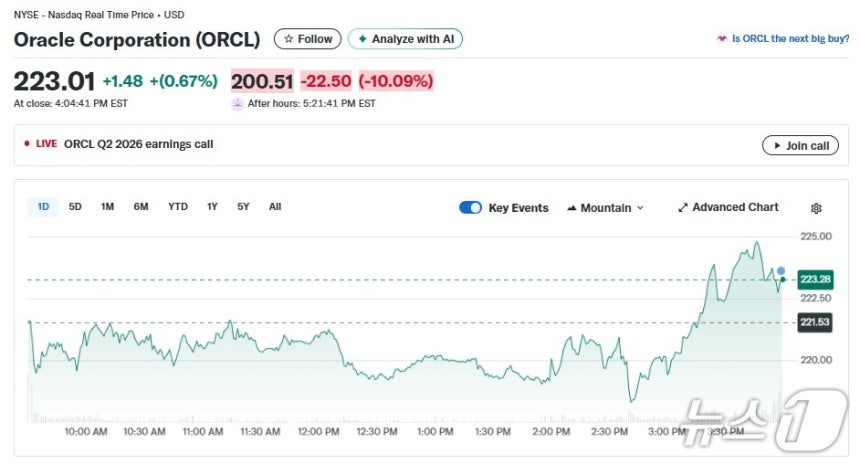Select the 1D time range tab

[x=43, y=207]
